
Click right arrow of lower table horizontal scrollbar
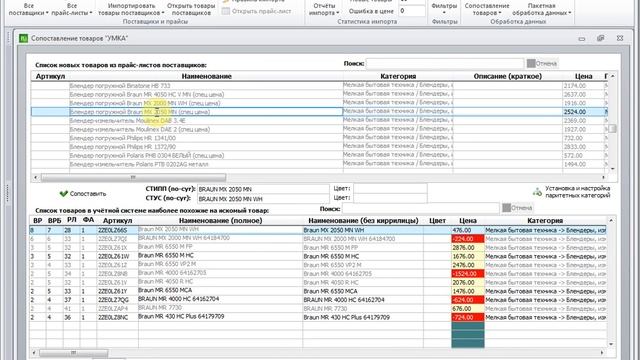point(602,352)
